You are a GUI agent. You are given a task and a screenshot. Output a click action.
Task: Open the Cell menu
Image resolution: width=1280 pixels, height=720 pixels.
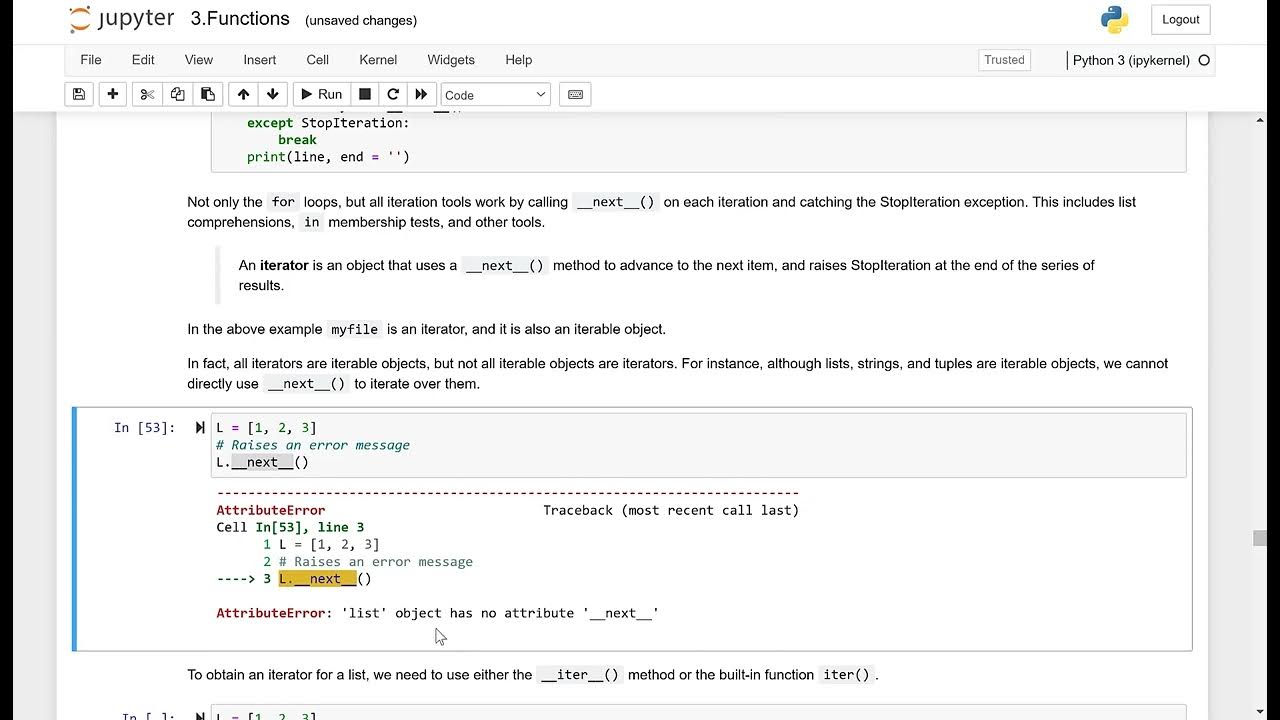[318, 60]
